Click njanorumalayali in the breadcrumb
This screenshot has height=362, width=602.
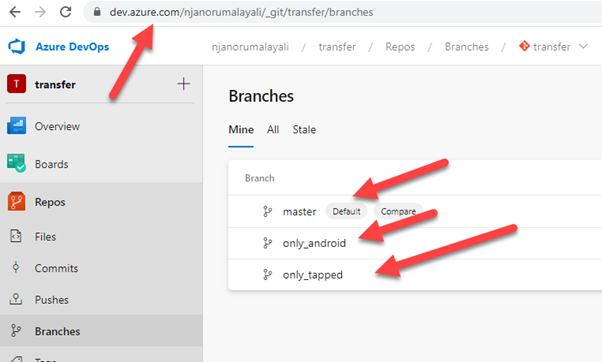tap(250, 47)
